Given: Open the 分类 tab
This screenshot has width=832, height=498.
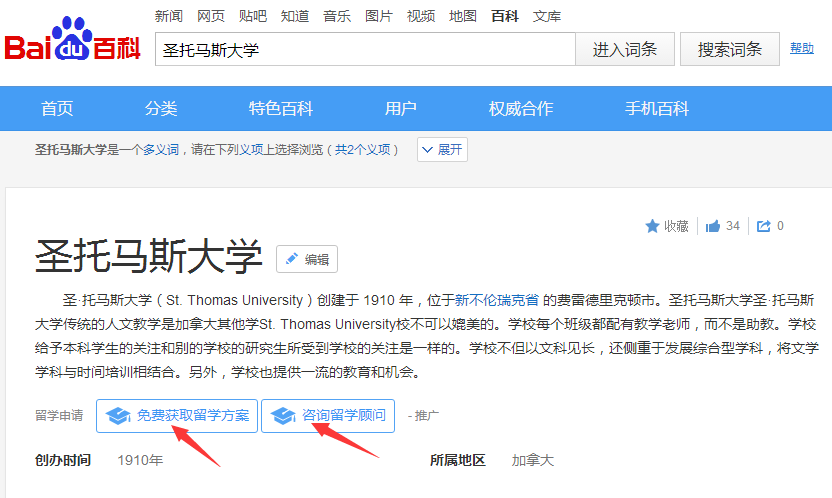Looking at the screenshot, I should 161,109.
